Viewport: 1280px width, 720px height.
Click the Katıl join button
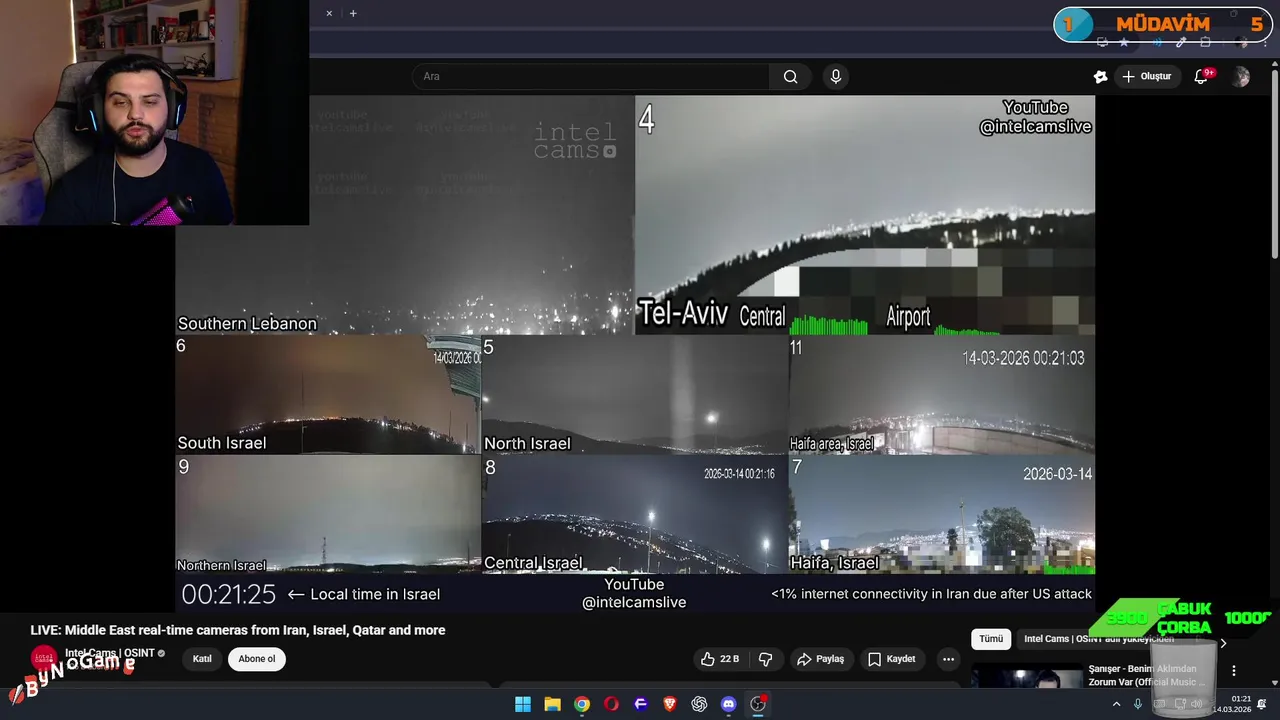pos(202,659)
